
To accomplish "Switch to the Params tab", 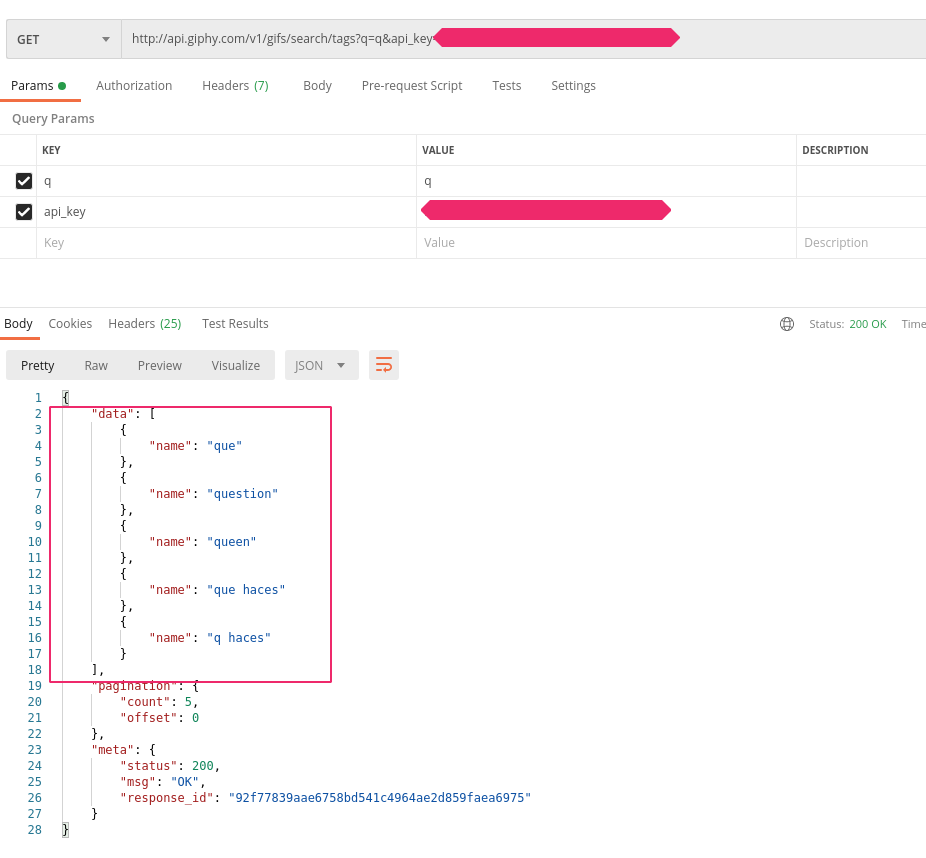I will click(38, 86).
